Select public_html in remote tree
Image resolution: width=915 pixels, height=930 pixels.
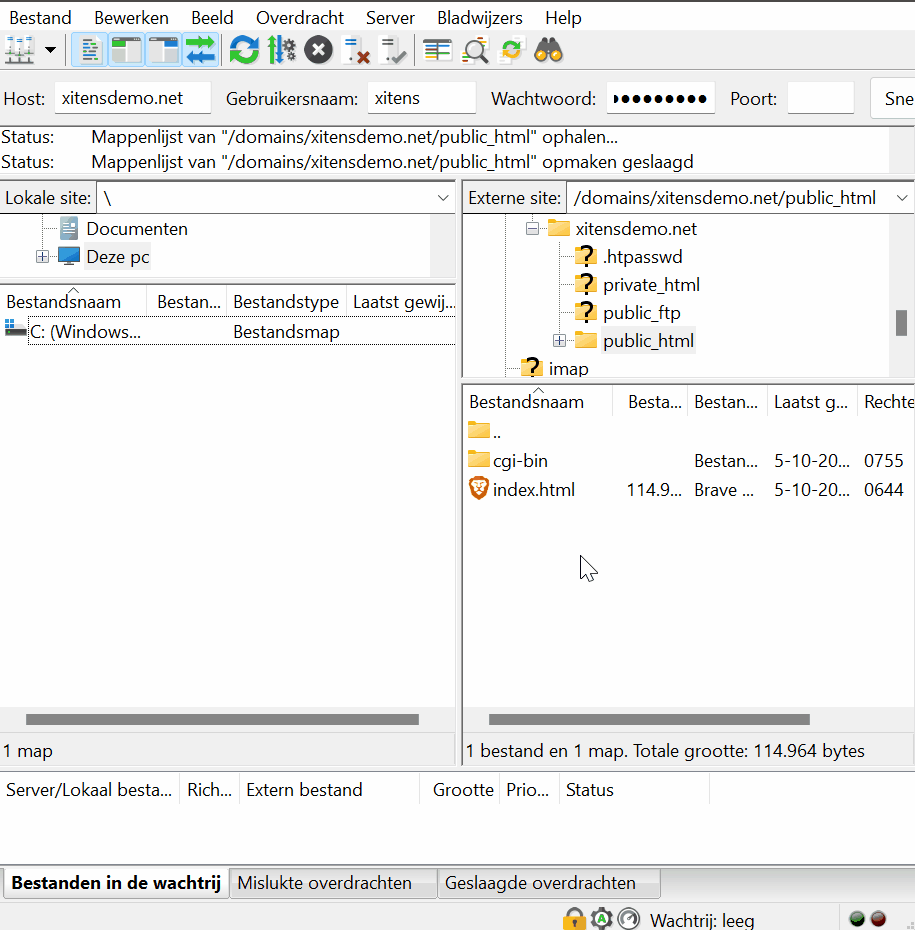[x=648, y=340]
